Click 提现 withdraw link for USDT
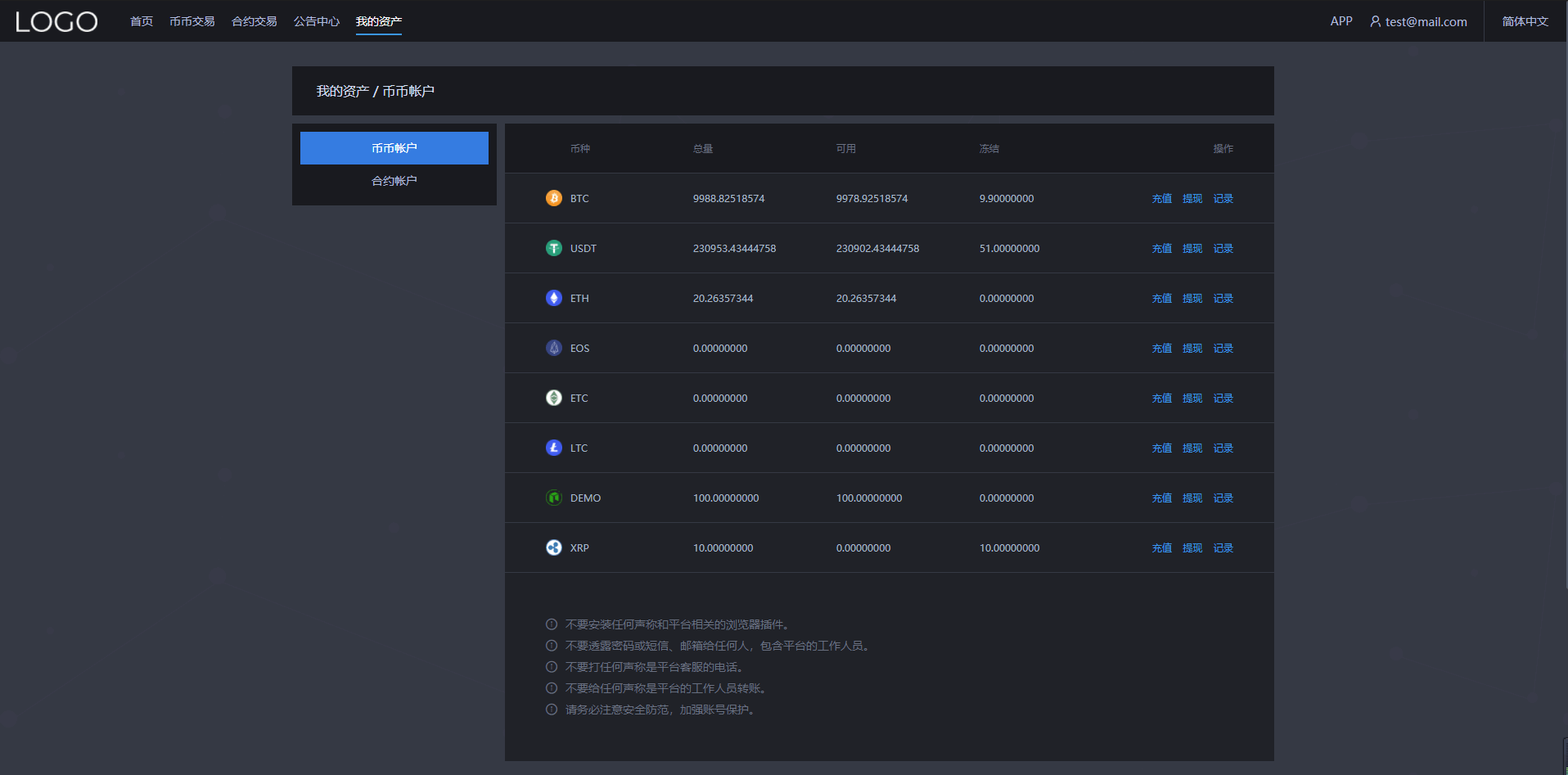 (x=1192, y=249)
